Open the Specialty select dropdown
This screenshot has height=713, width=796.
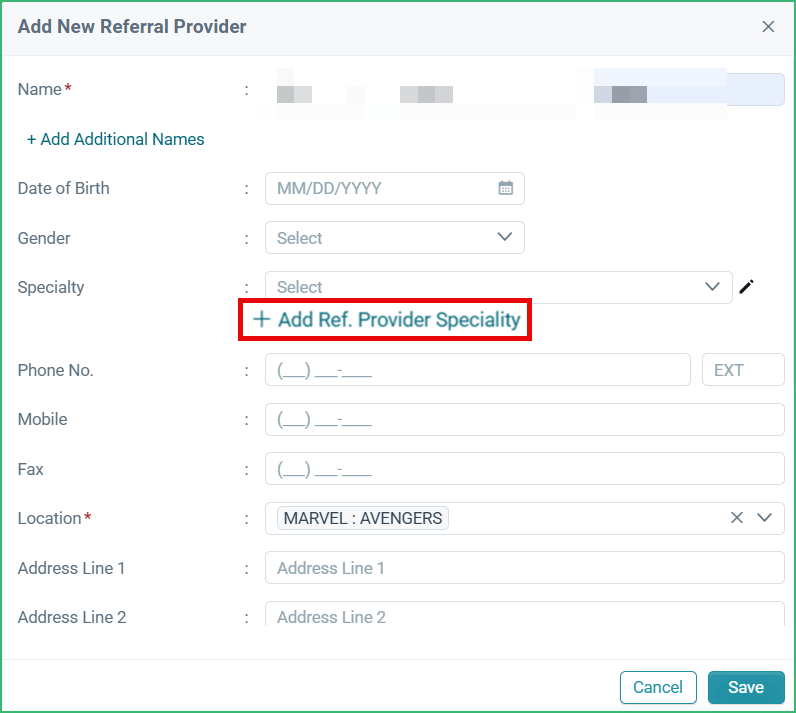498,287
